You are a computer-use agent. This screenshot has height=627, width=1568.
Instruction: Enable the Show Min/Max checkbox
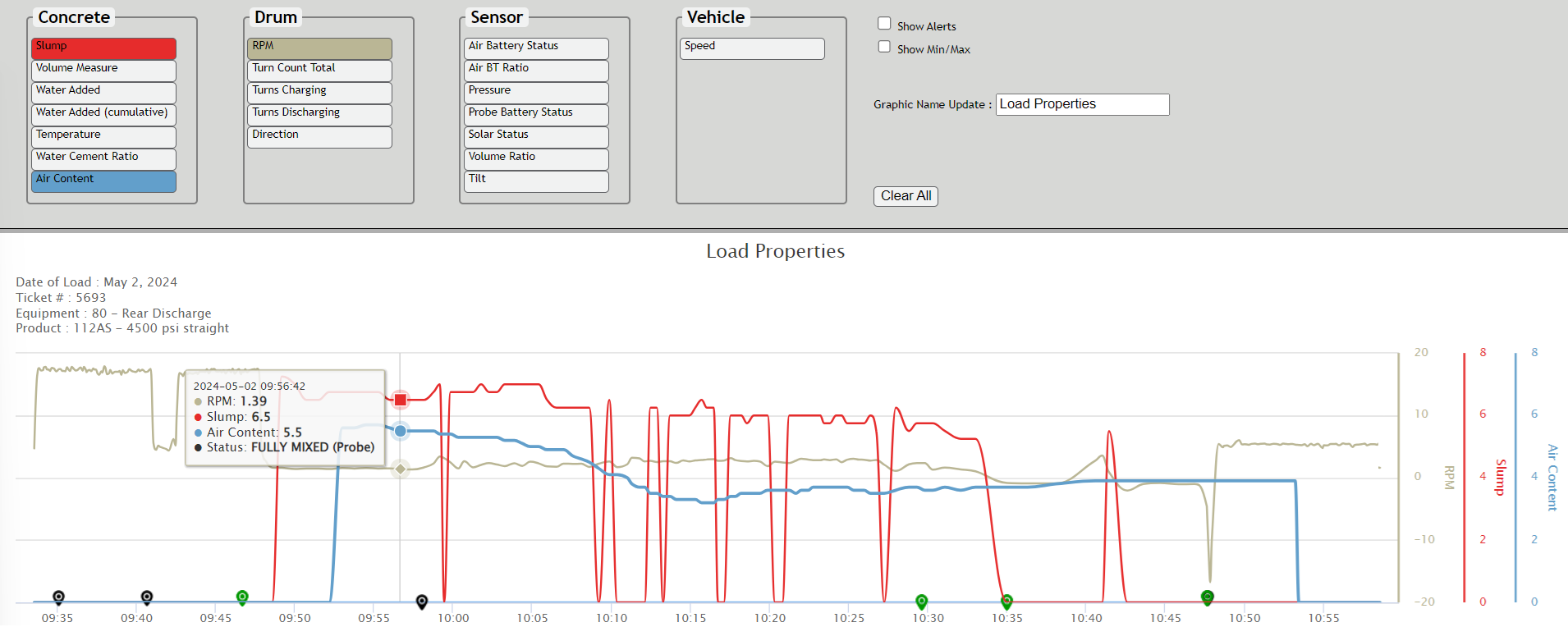(x=884, y=47)
